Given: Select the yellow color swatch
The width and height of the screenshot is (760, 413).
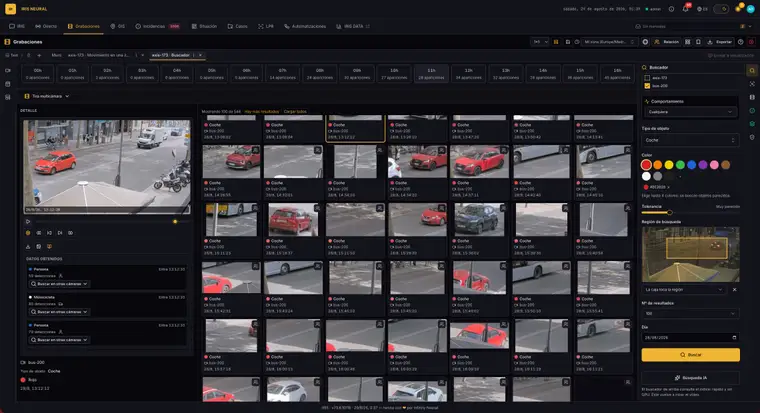Looking at the screenshot, I should point(669,165).
